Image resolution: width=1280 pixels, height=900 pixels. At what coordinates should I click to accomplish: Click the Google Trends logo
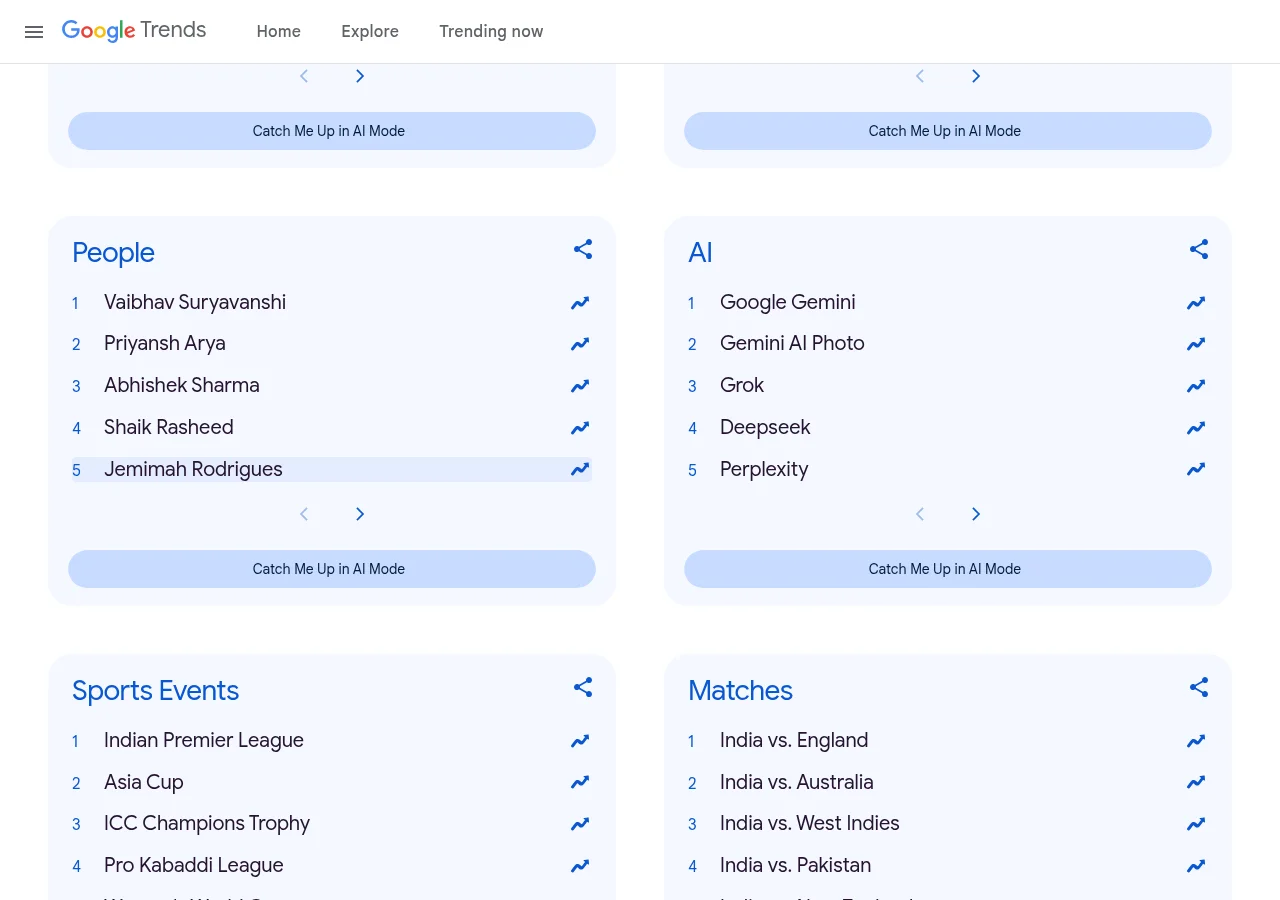pyautogui.click(x=134, y=31)
